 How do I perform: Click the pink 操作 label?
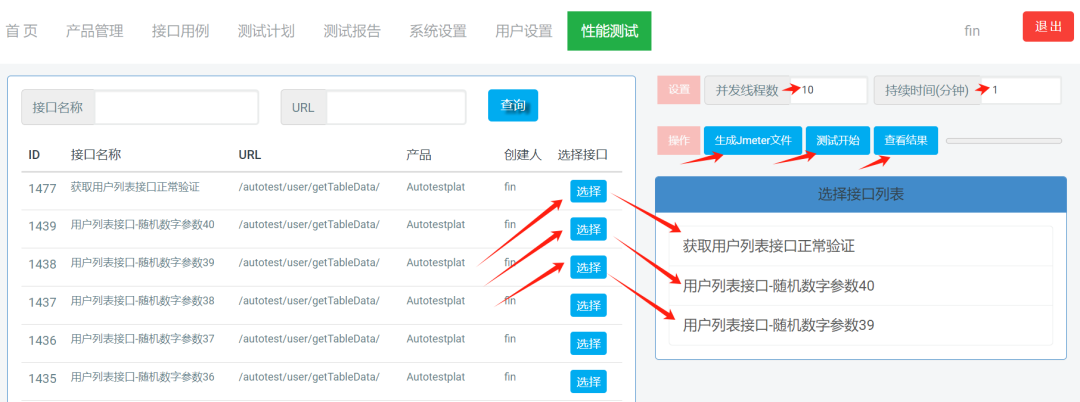(678, 140)
